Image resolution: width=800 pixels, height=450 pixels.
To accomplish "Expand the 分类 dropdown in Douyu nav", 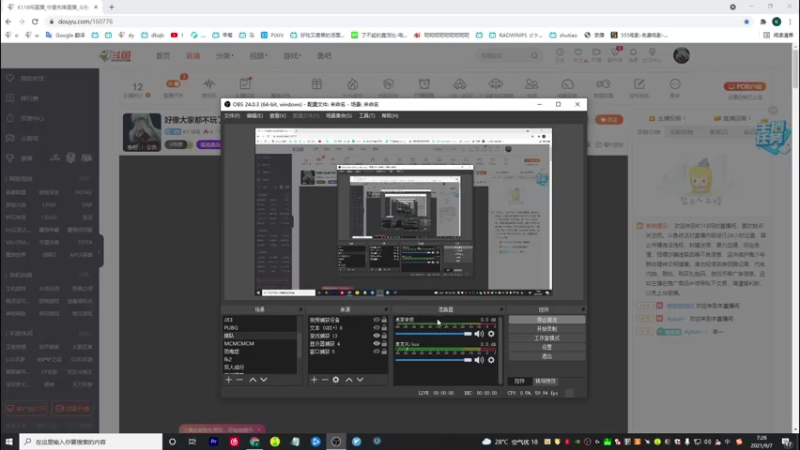I will pyautogui.click(x=224, y=56).
